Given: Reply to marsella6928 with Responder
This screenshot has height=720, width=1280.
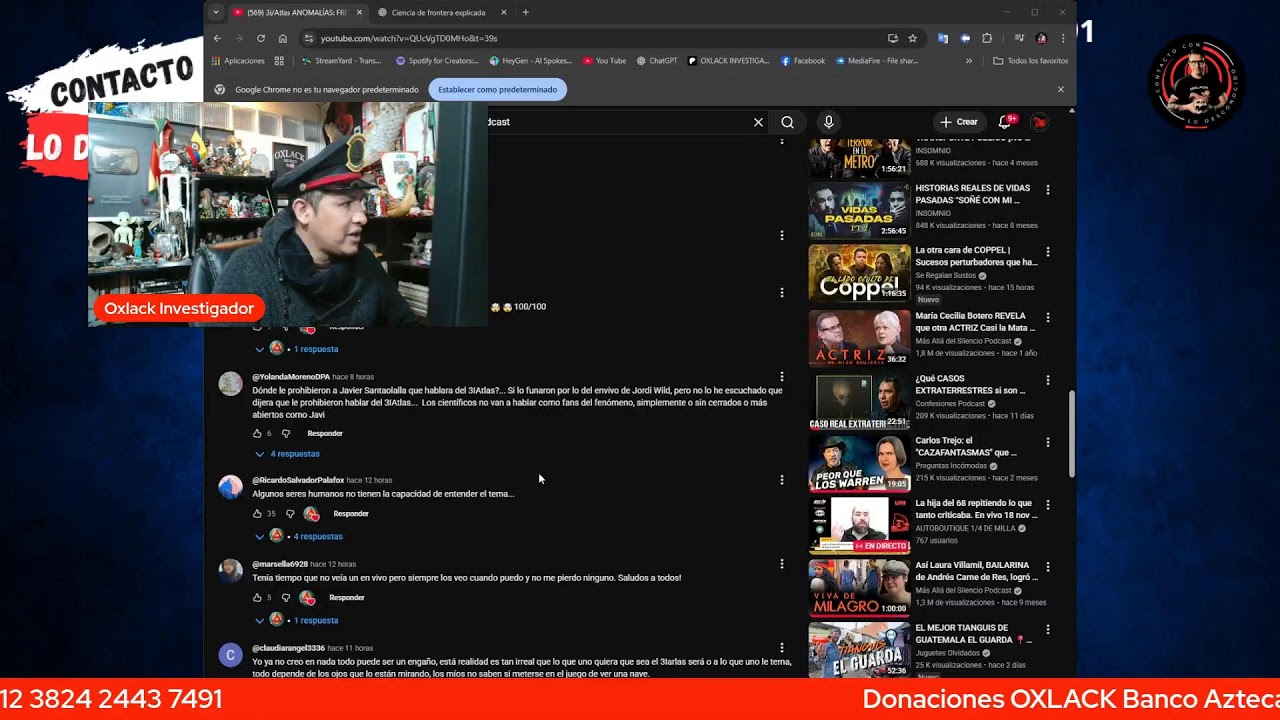Looking at the screenshot, I should click(x=347, y=597).
